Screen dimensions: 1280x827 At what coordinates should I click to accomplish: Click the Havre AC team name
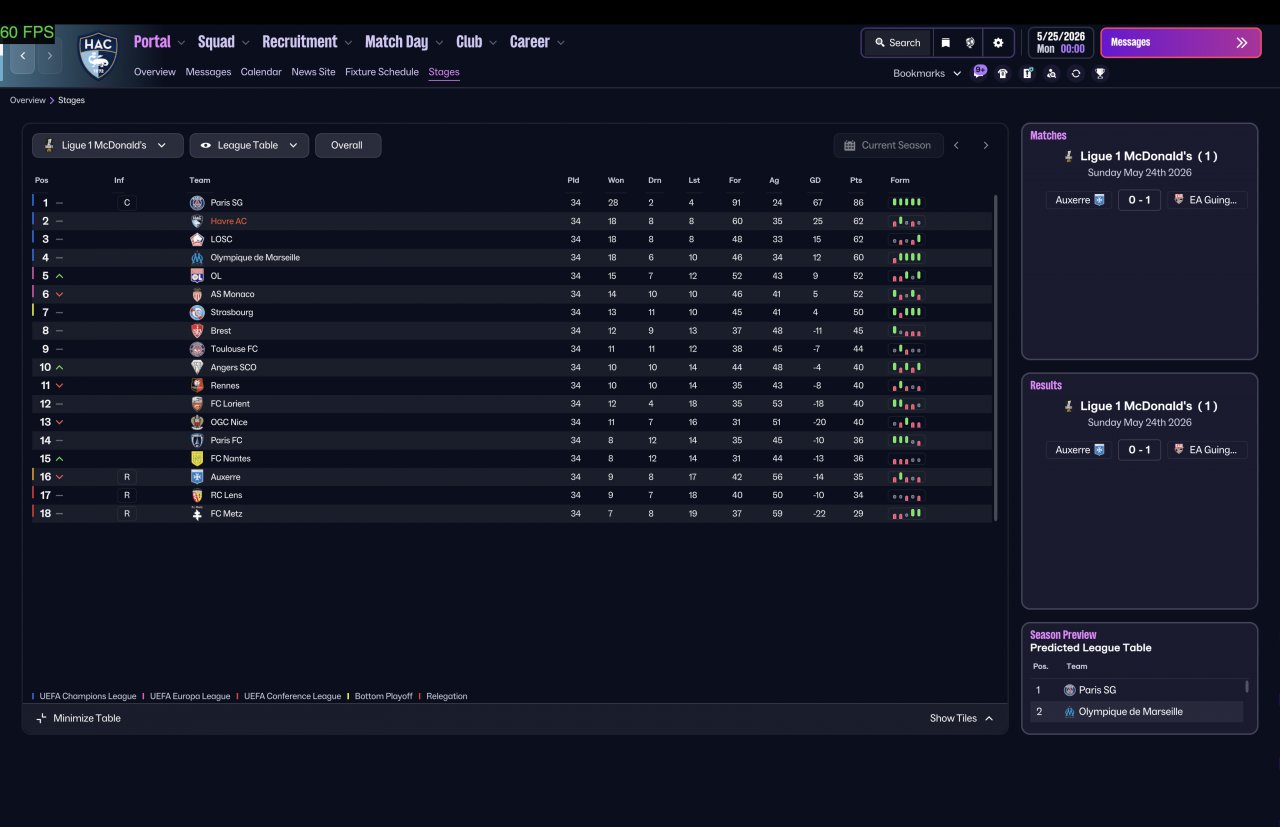[x=228, y=221]
